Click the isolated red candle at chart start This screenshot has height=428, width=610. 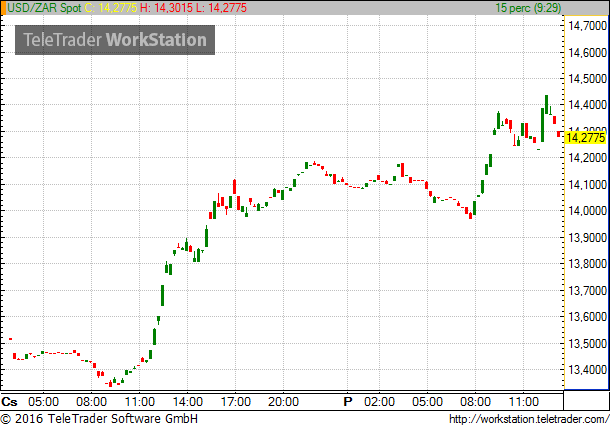point(11,339)
